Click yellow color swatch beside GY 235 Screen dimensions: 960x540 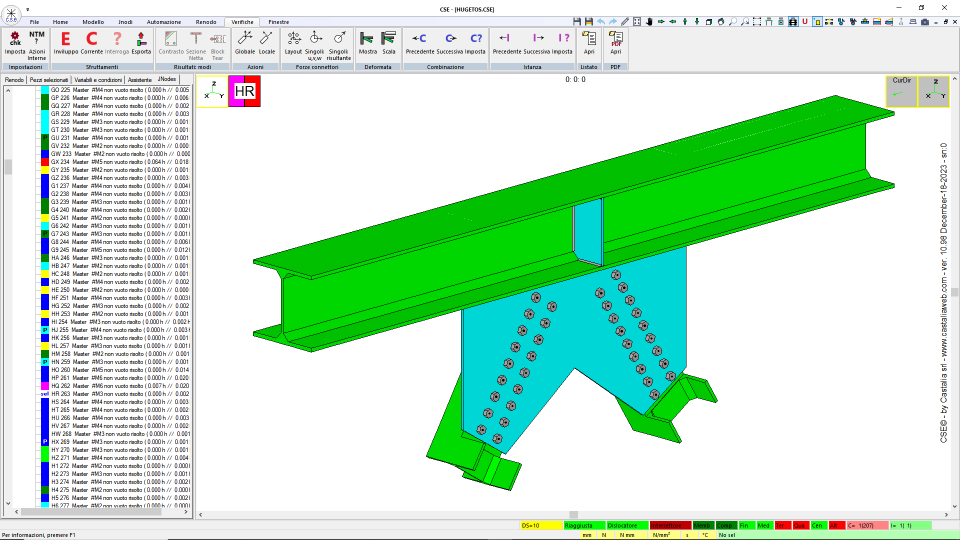pyautogui.click(x=45, y=170)
